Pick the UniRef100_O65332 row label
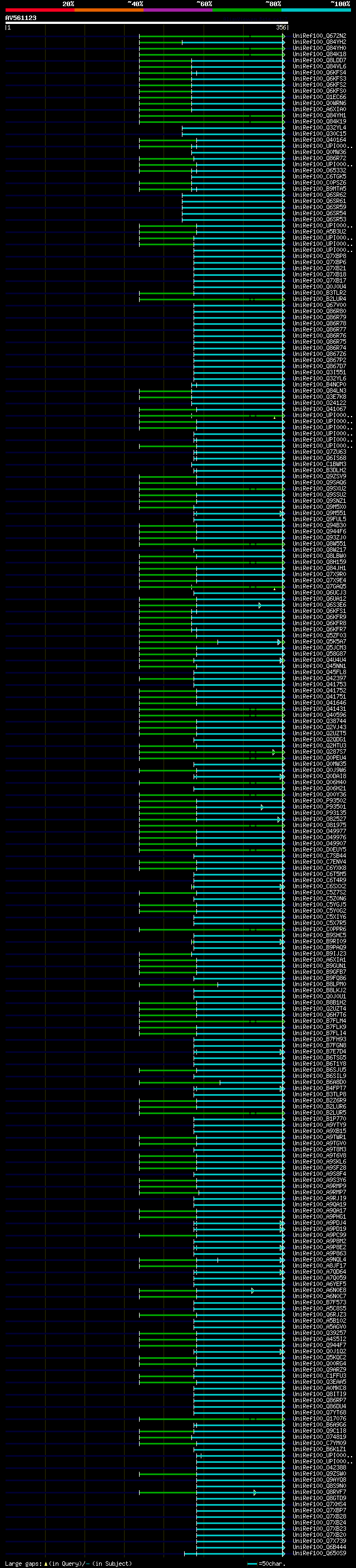356x1568 pixels. (319, 170)
